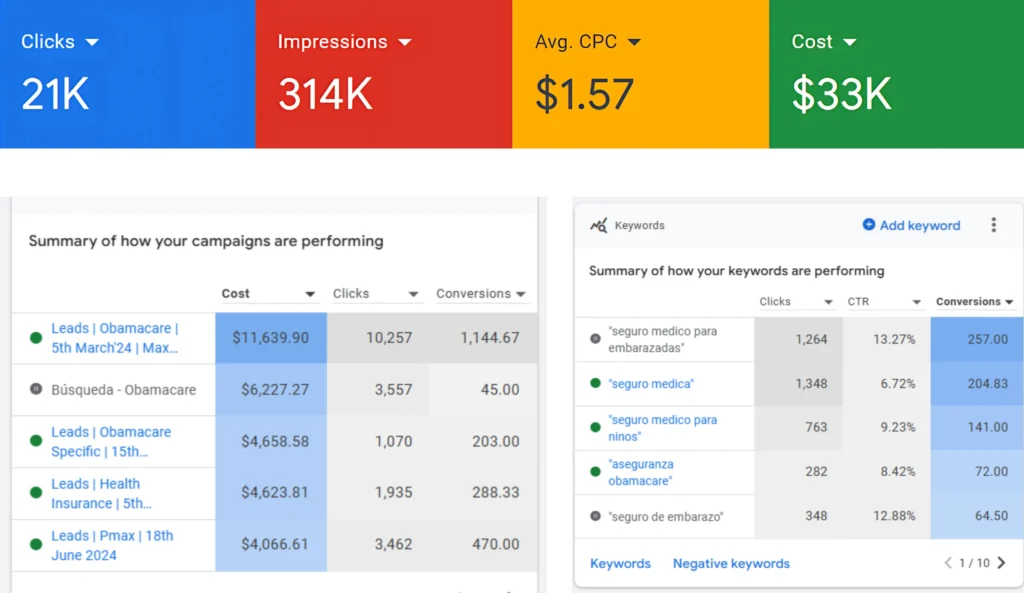Open the Clicks metric dropdown in blue tile
The image size is (1024, 593).
coord(92,42)
